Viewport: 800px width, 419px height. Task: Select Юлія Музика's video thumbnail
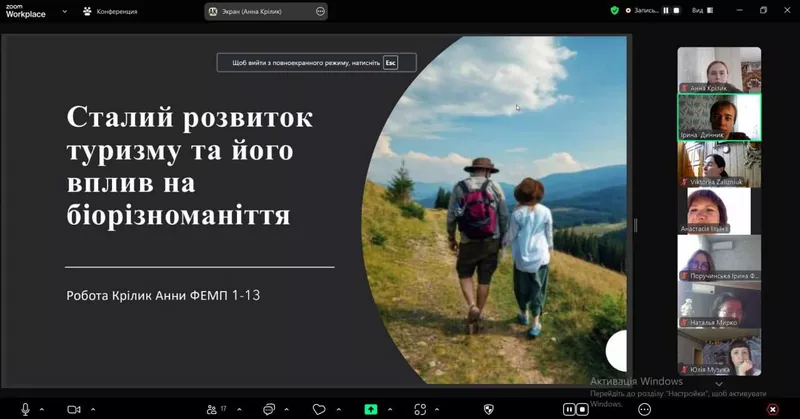719,352
